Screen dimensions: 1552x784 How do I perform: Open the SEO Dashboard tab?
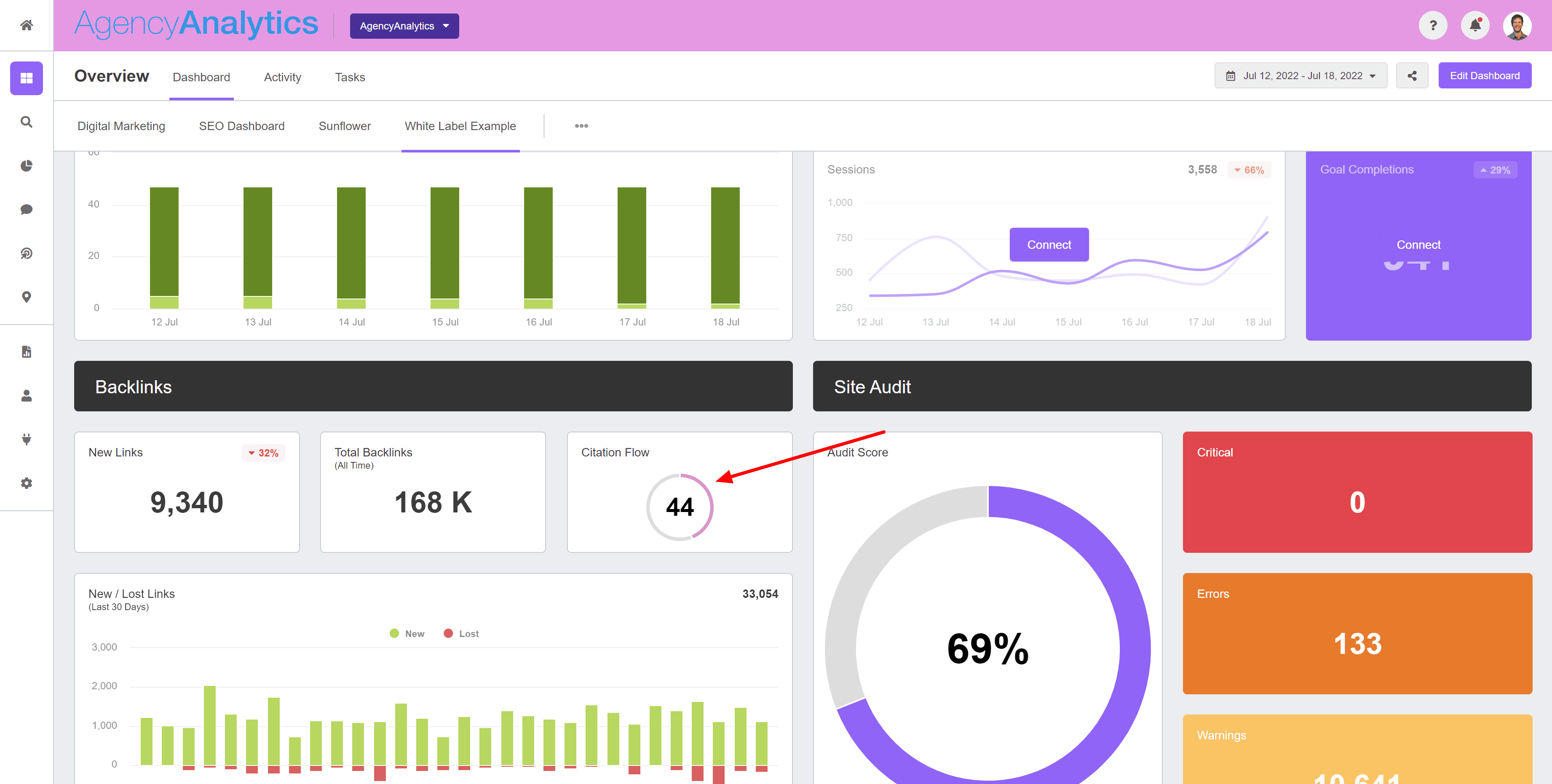[241, 126]
